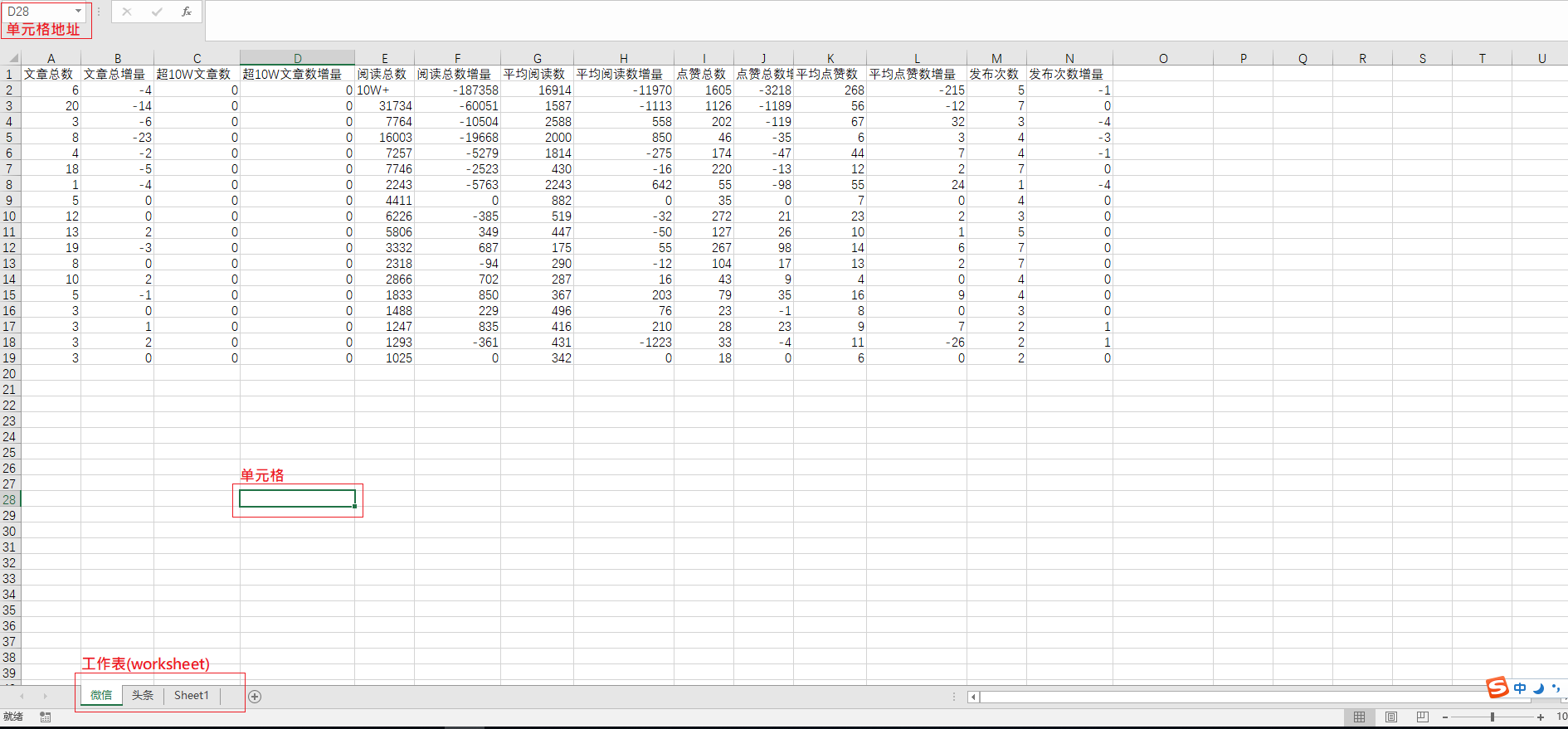Image resolution: width=1568 pixels, height=729 pixels.
Task: Select the 阅读总数 header cell
Action: pyautogui.click(x=385, y=75)
